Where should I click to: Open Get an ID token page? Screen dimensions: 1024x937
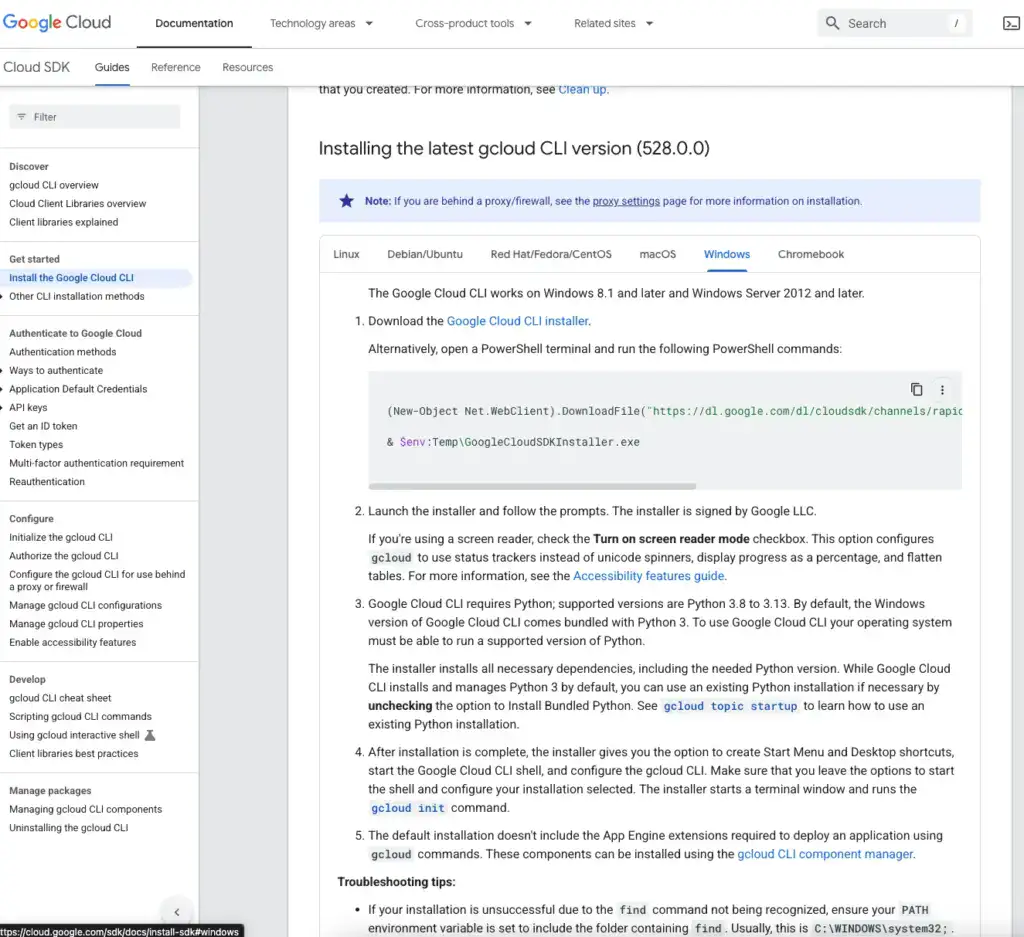[43, 426]
